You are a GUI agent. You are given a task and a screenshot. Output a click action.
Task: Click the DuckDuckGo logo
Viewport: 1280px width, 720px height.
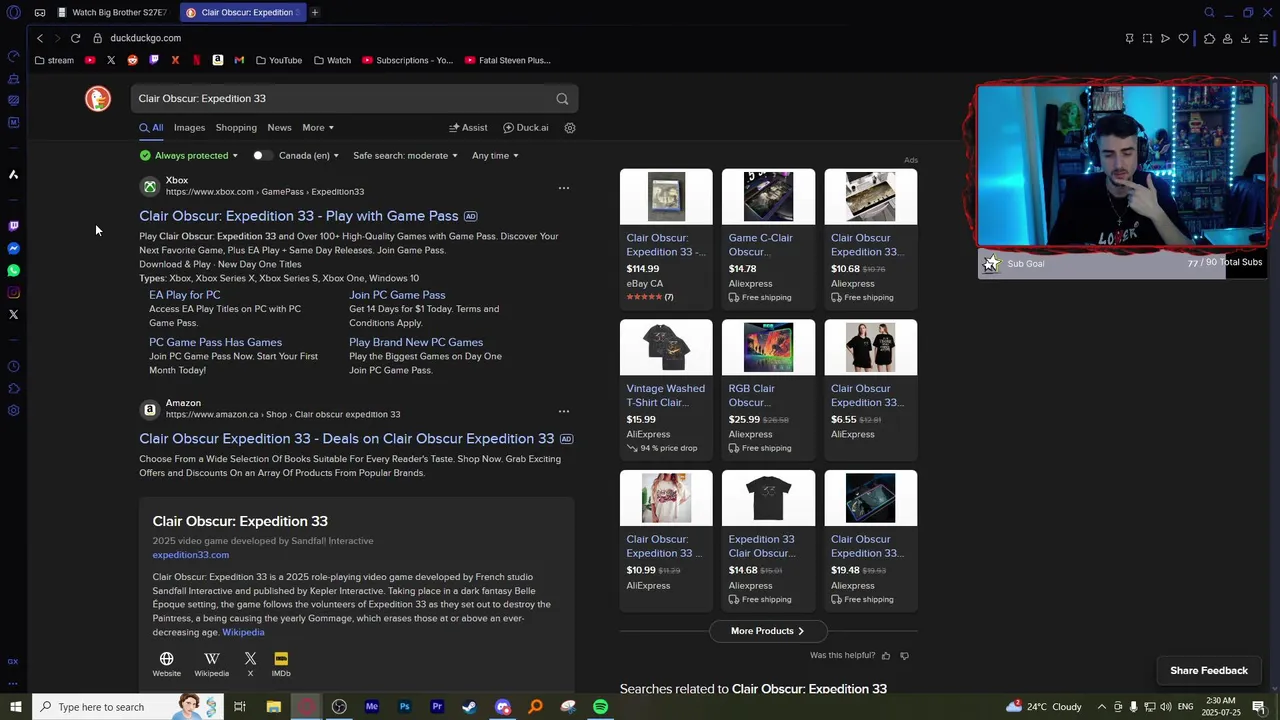coord(98,98)
